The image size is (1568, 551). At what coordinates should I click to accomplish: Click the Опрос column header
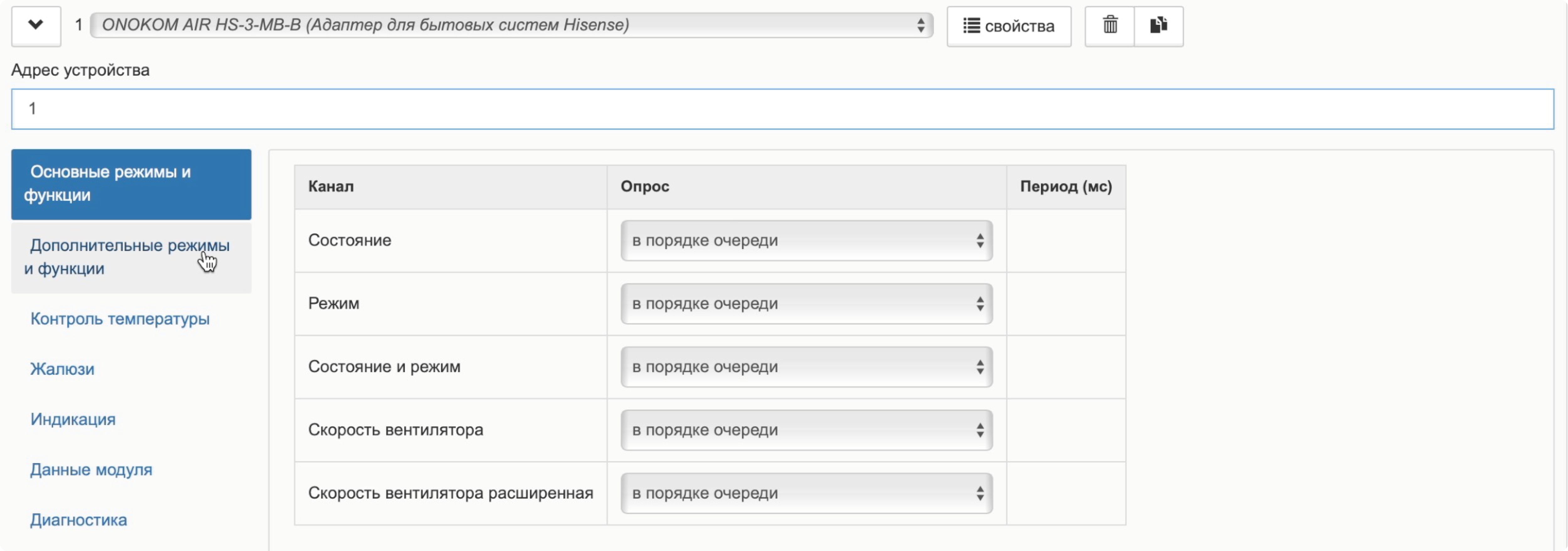(645, 186)
